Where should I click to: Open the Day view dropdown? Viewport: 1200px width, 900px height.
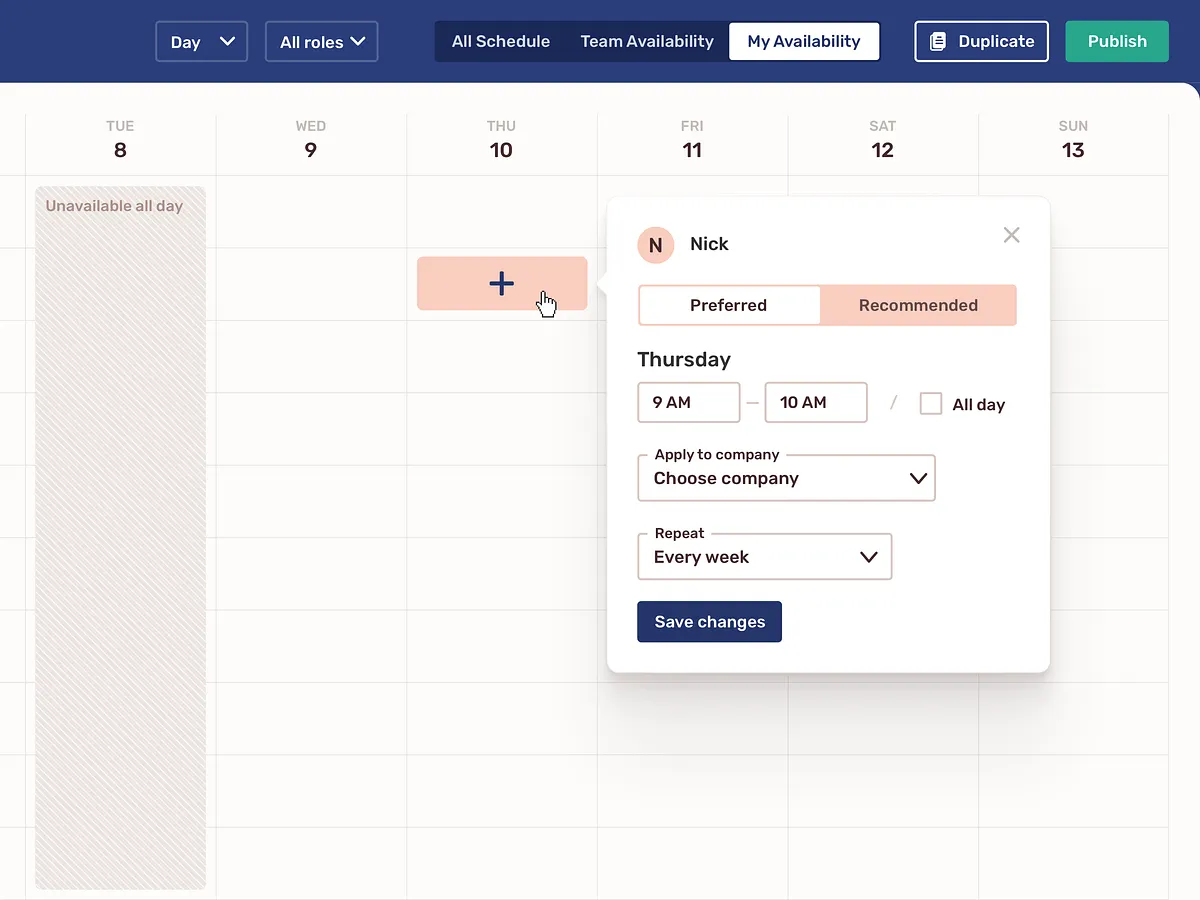click(201, 41)
